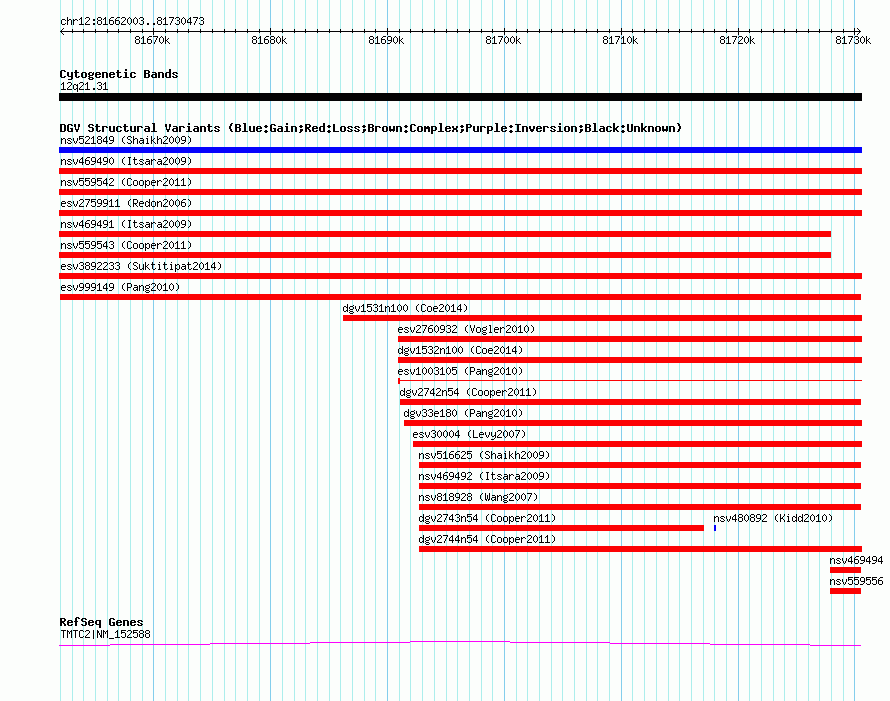The image size is (890, 701).
Task: Click the 81710k ruler tick label
Action: tap(620, 40)
